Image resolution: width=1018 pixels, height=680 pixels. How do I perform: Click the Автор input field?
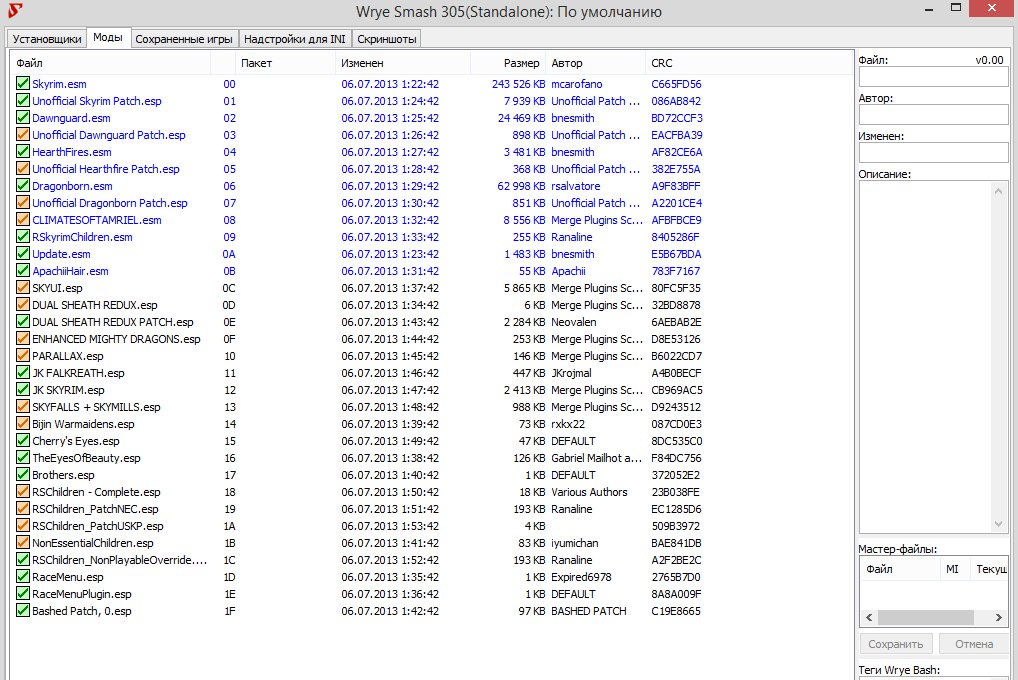933,115
